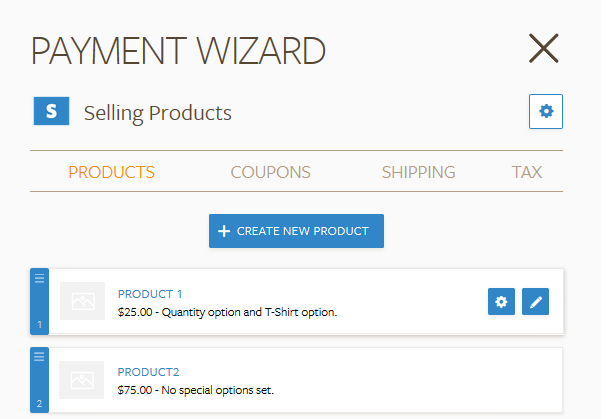Edit Product 1 with pencil icon
The image size is (606, 419).
tap(535, 301)
